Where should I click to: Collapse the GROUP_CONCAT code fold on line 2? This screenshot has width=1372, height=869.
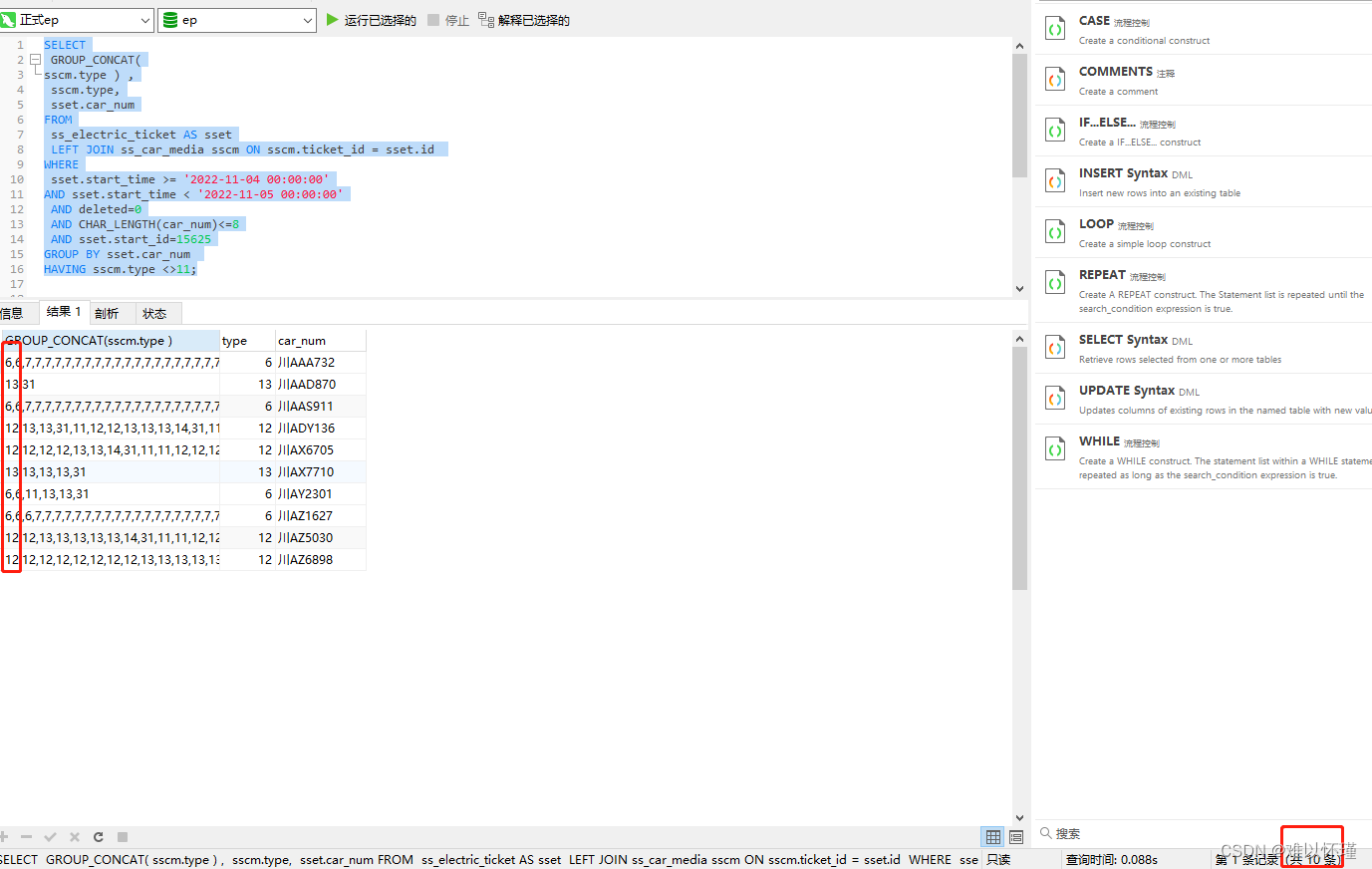pyautogui.click(x=35, y=60)
